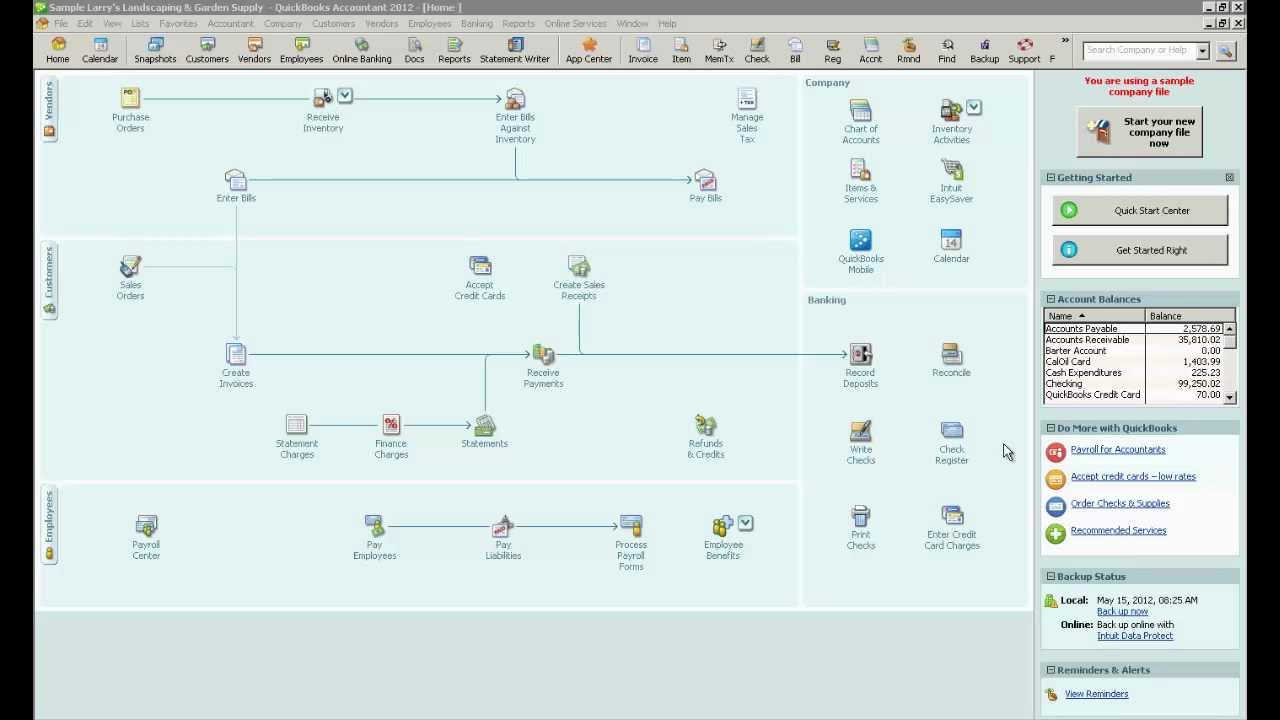Open Purchase Orders workflow icon
The height and width of the screenshot is (720, 1280).
pos(130,98)
